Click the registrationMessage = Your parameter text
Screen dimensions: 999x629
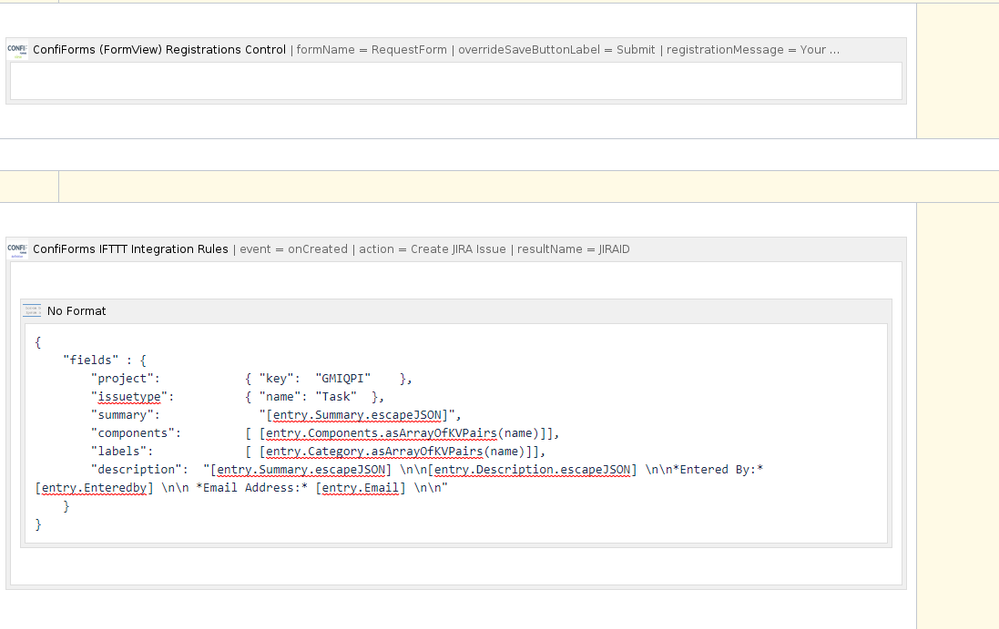[752, 50]
